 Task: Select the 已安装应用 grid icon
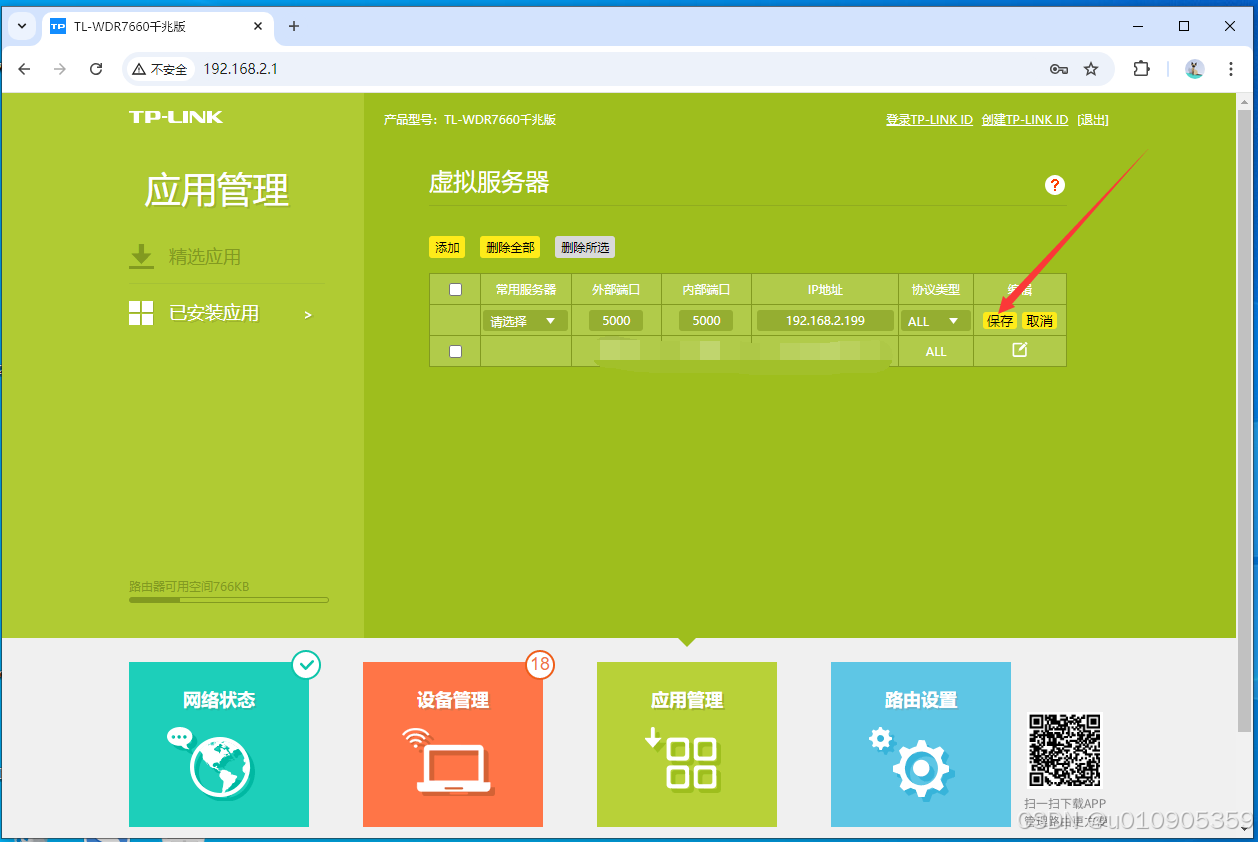coord(141,312)
